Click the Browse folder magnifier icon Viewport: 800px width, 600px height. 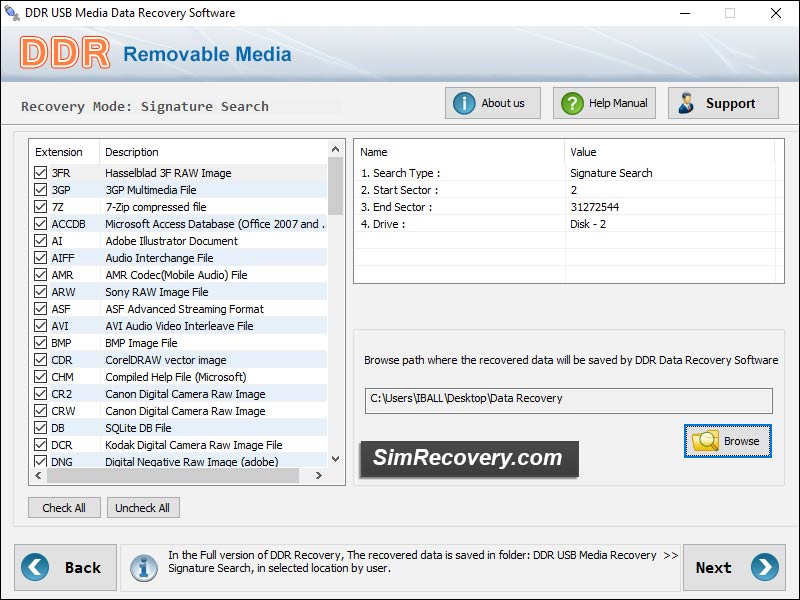coord(705,441)
